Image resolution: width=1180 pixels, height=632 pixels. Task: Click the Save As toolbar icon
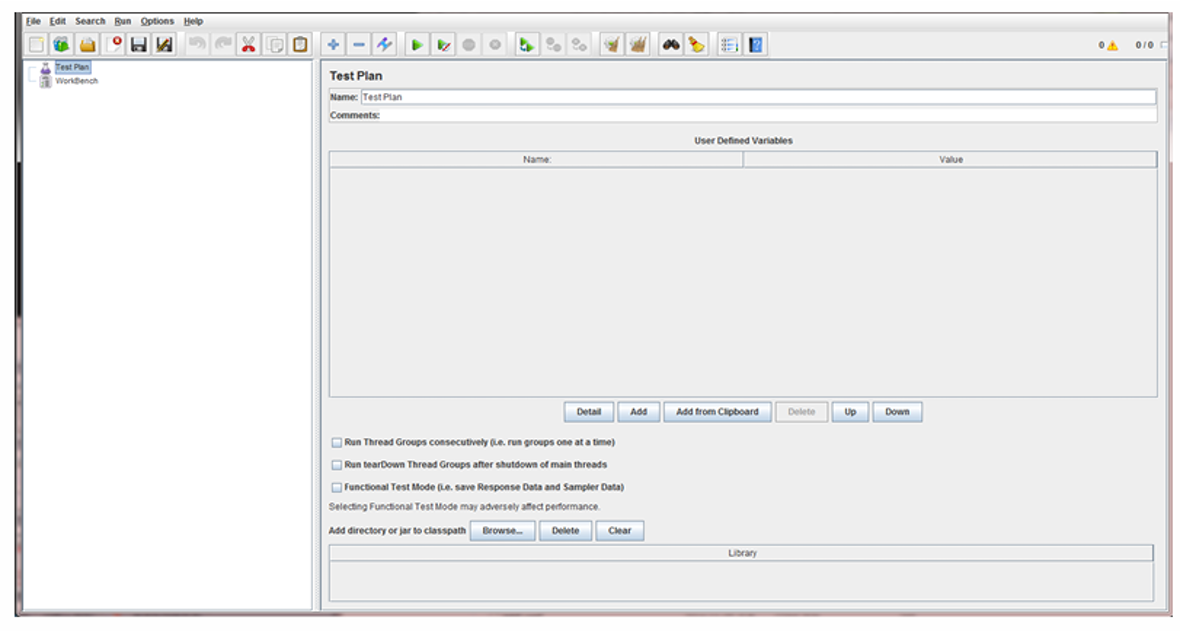[x=164, y=45]
